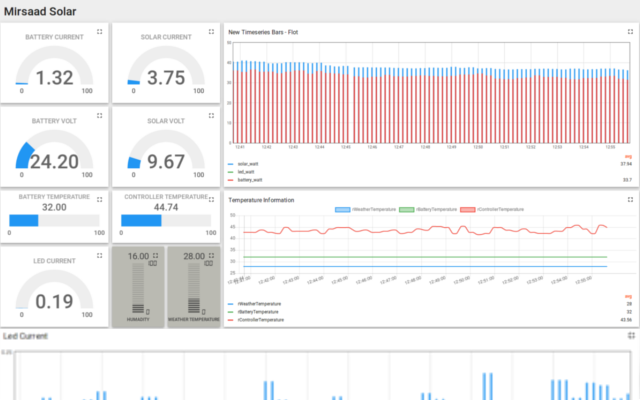640x400 pixels.
Task: Click the Battery Temperature value 32.00
Action: pos(54,207)
